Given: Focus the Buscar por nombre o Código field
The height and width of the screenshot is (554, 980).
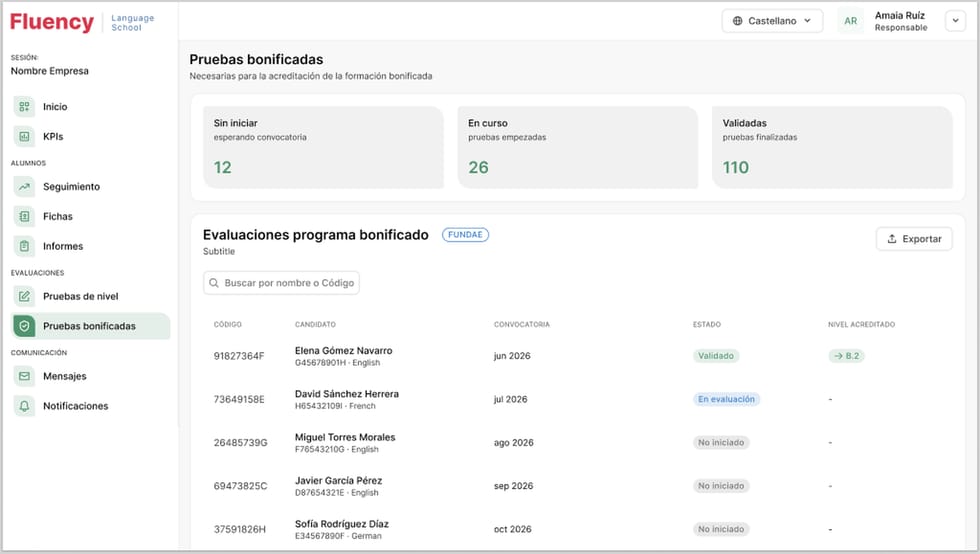Looking at the screenshot, I should tap(281, 283).
